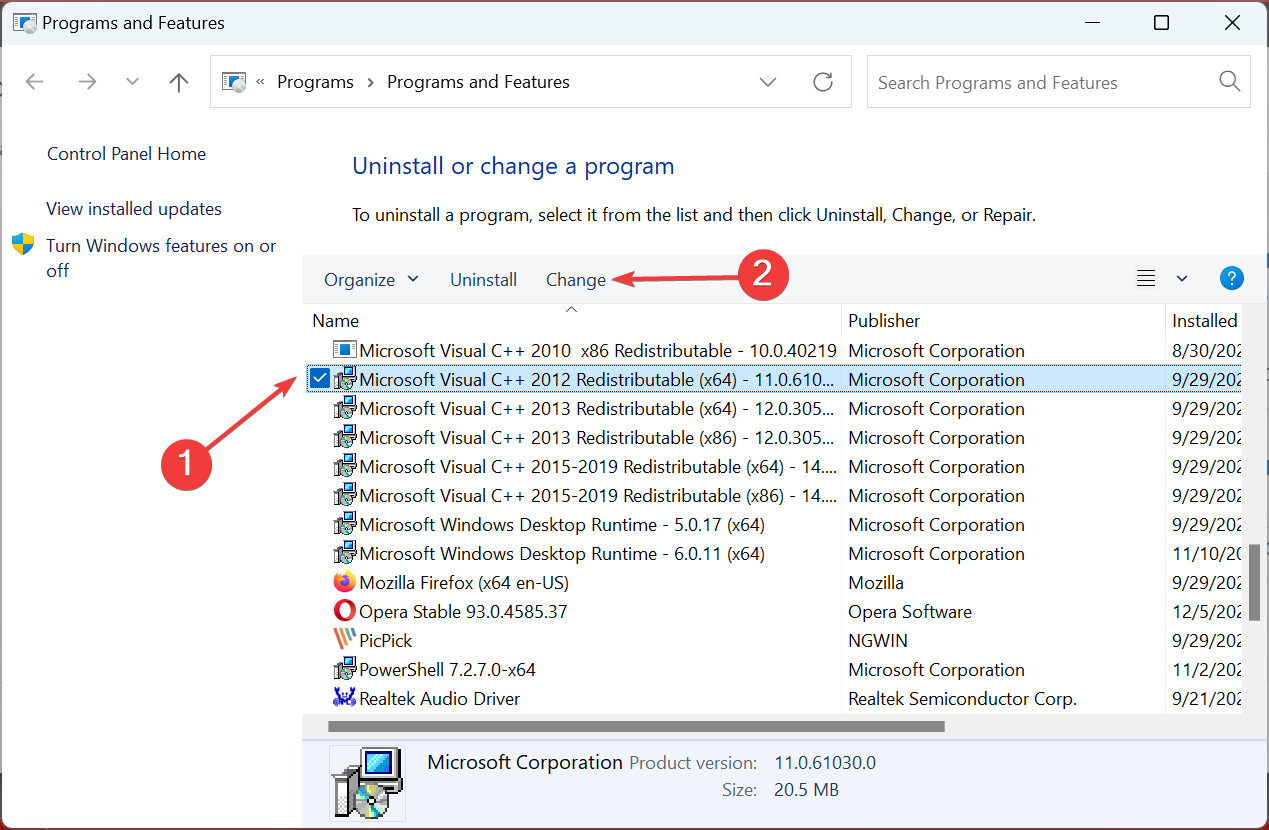Click the Visual C++ 2015-2019 x64 installer icon
Image resolution: width=1269 pixels, height=830 pixels.
[x=344, y=466]
